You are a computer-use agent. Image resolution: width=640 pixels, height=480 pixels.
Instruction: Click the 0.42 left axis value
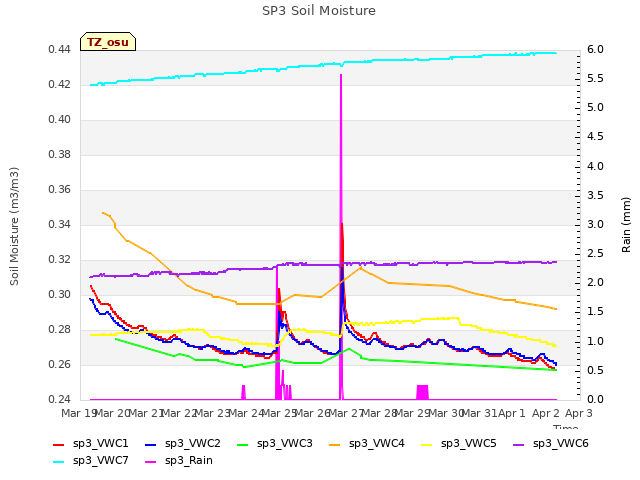pyautogui.click(x=60, y=85)
